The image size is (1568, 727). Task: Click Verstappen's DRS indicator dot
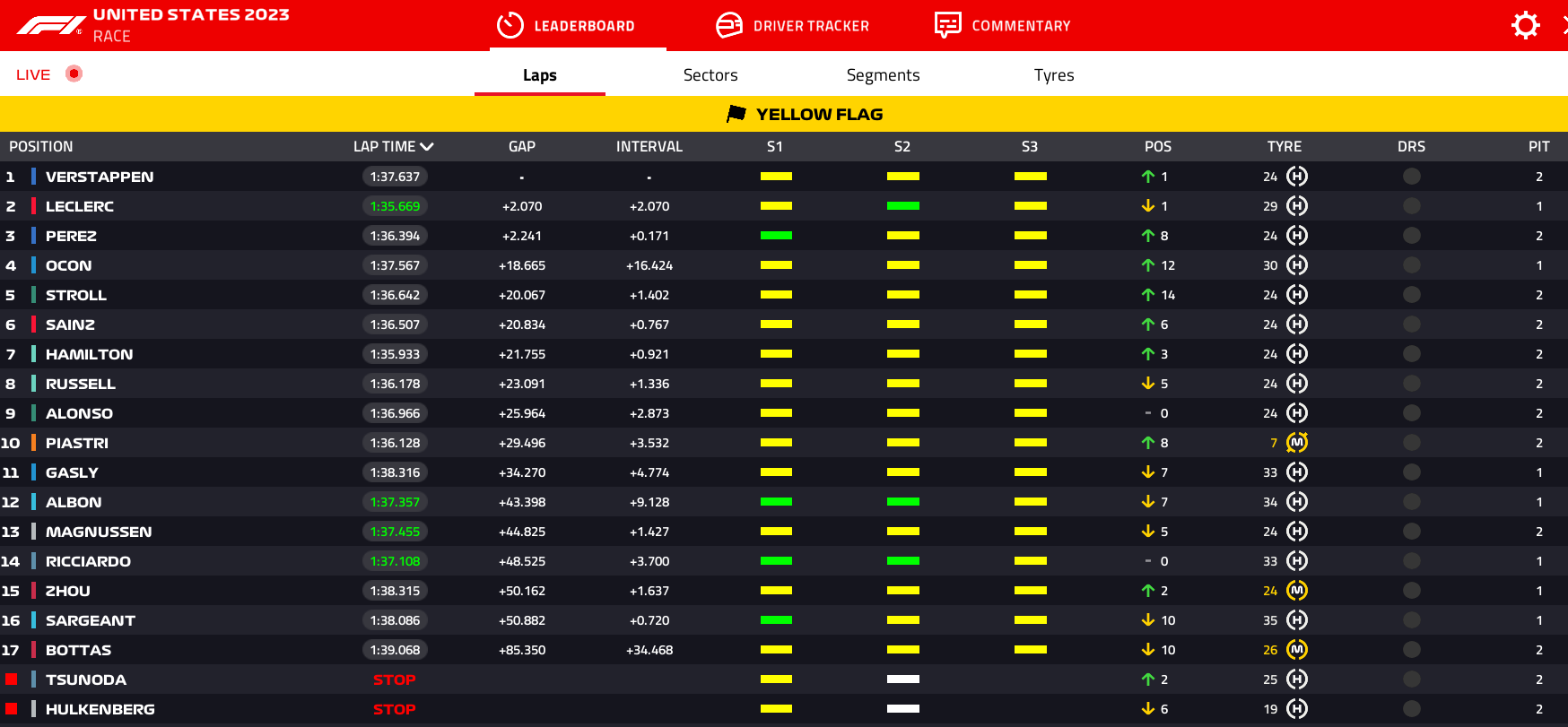[x=1412, y=177]
